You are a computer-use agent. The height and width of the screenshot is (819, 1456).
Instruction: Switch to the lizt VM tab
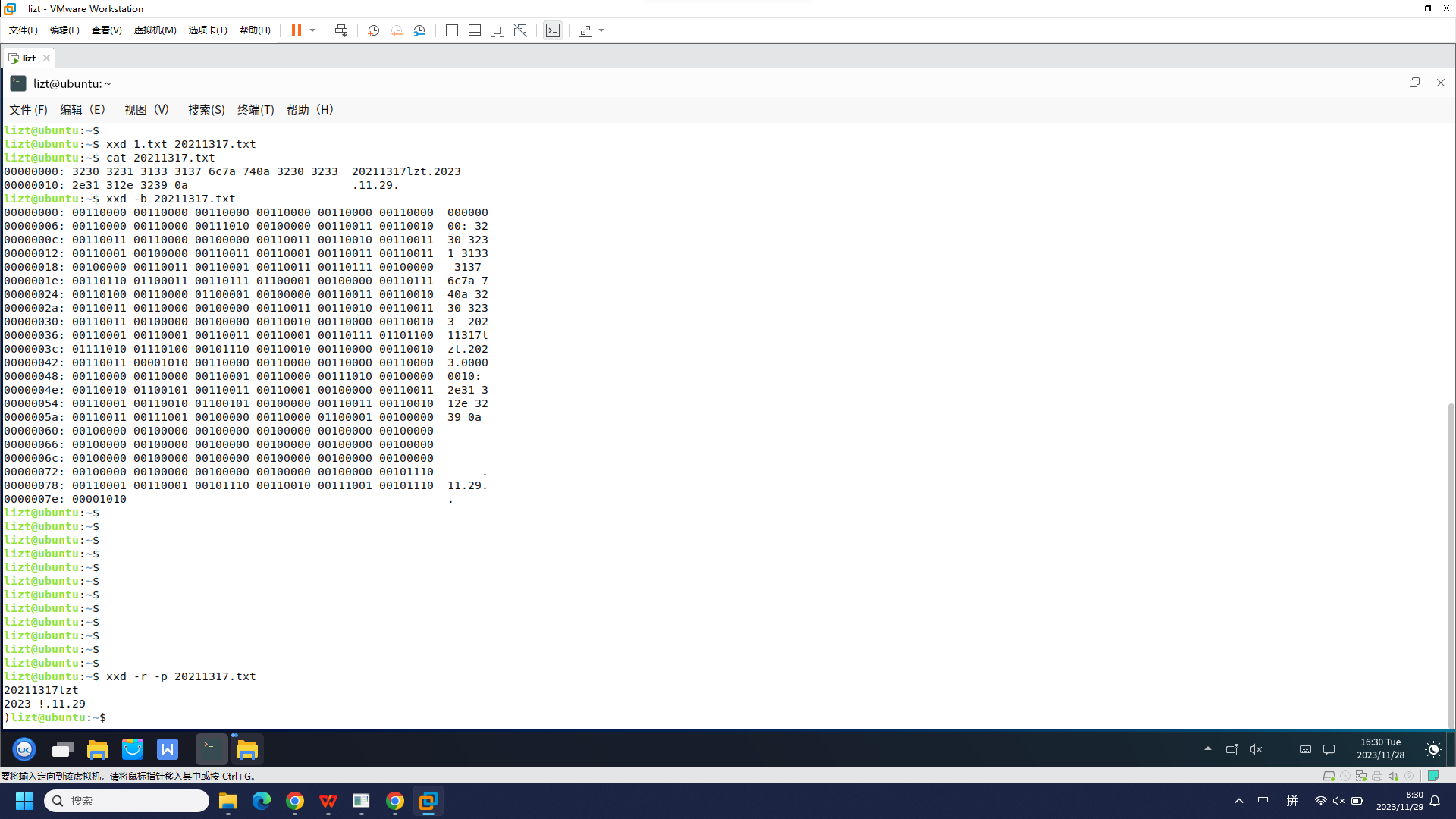tap(29, 58)
